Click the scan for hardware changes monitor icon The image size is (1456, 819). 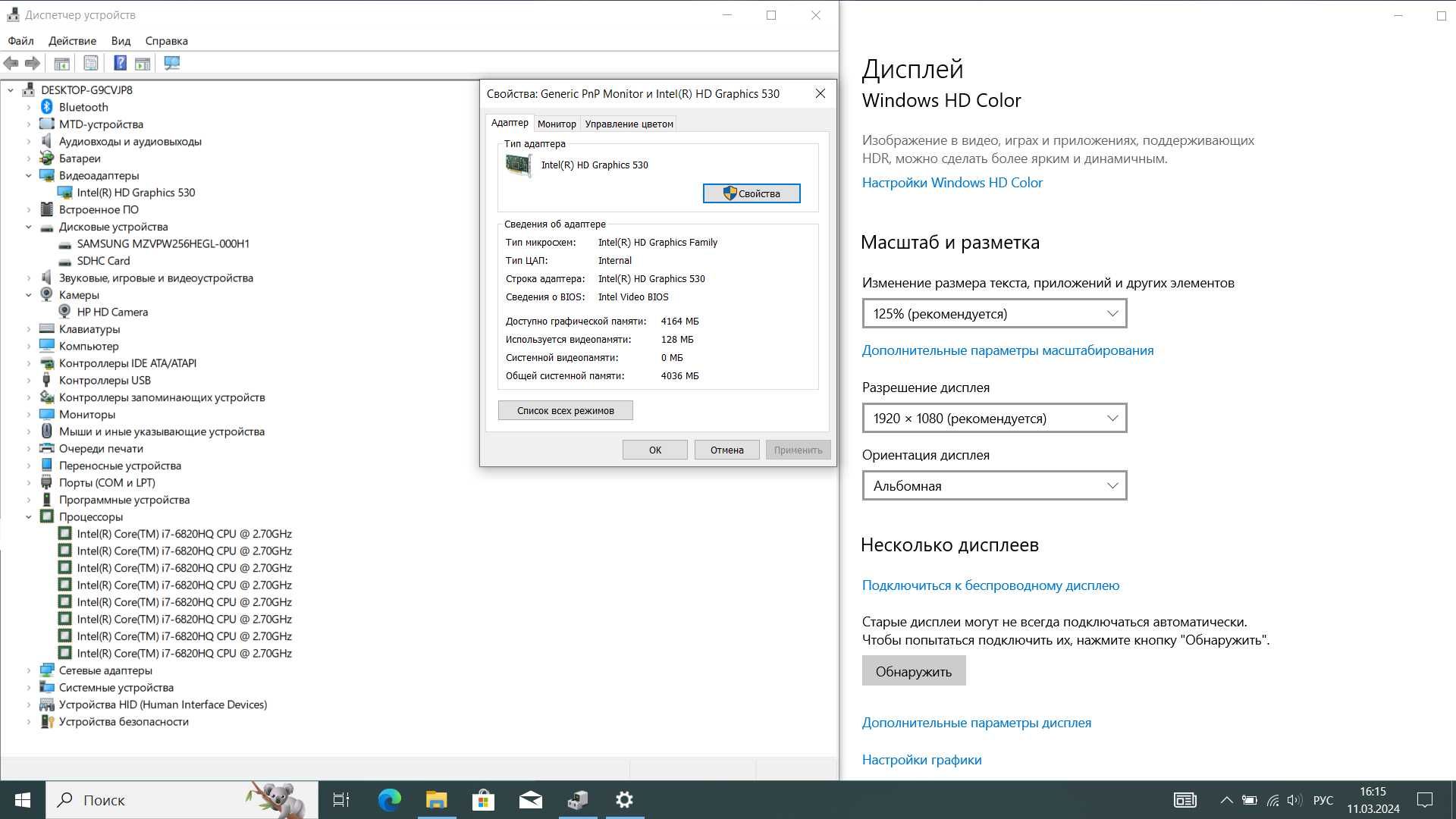click(172, 63)
